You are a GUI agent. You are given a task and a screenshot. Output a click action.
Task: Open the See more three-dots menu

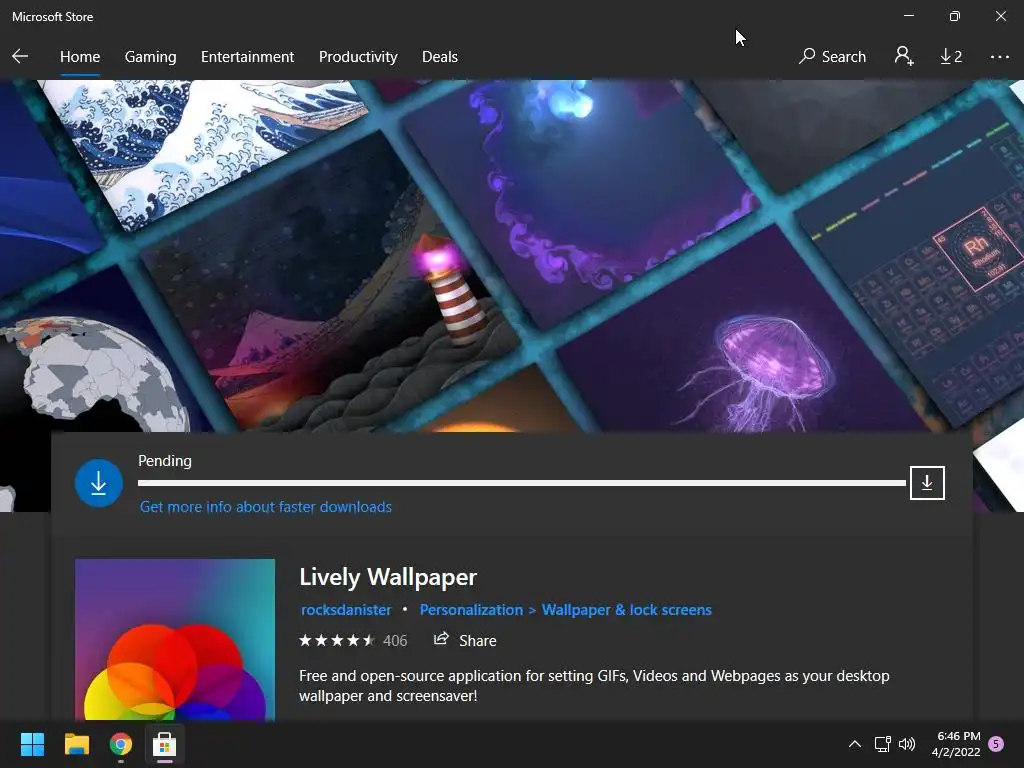pos(999,57)
